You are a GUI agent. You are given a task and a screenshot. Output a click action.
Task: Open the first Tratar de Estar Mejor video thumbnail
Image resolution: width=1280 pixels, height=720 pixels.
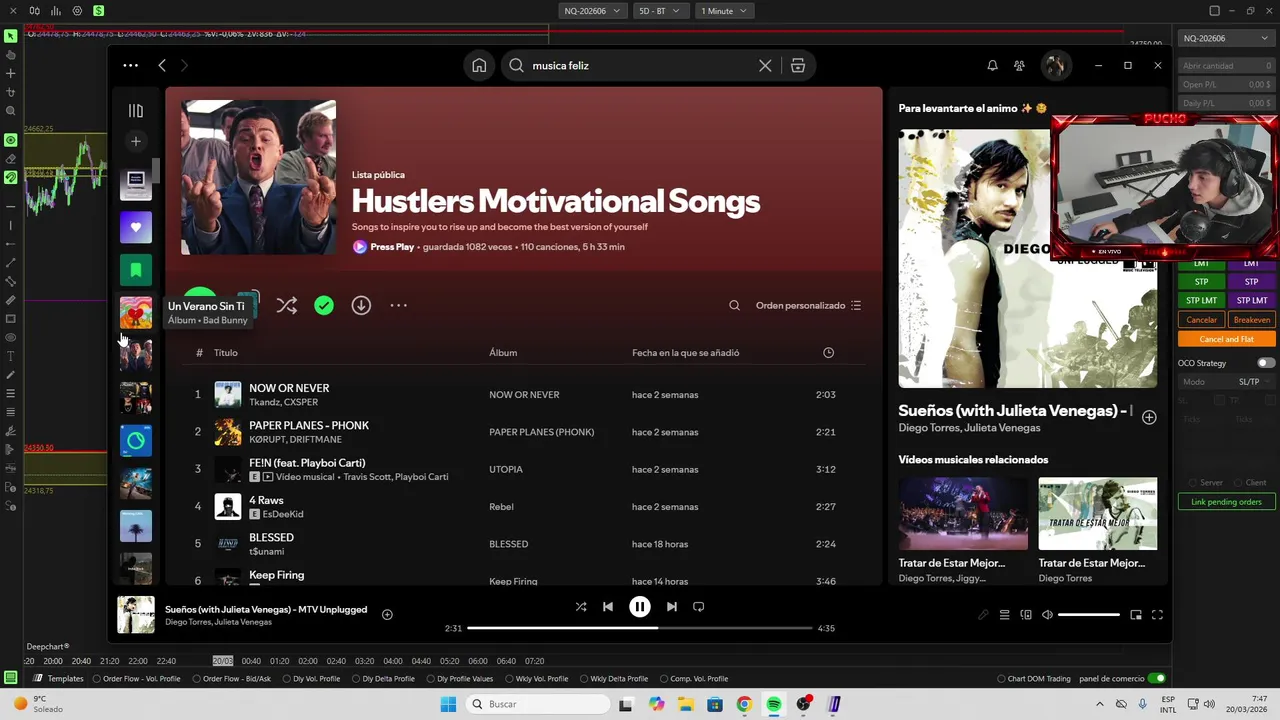point(963,513)
